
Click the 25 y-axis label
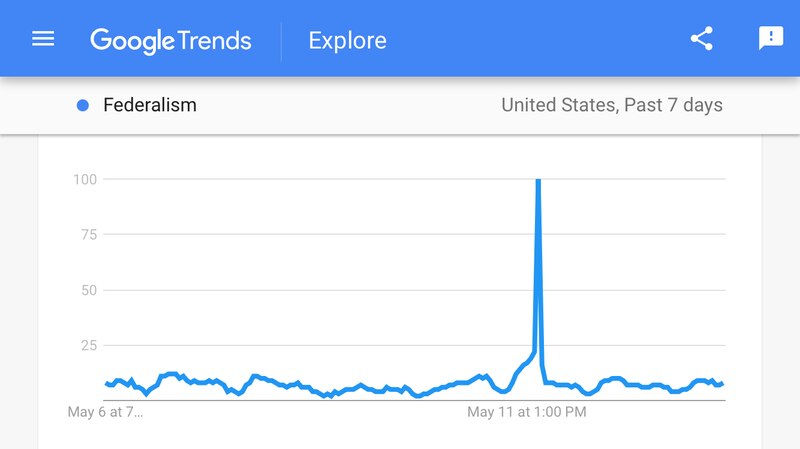pos(88,345)
